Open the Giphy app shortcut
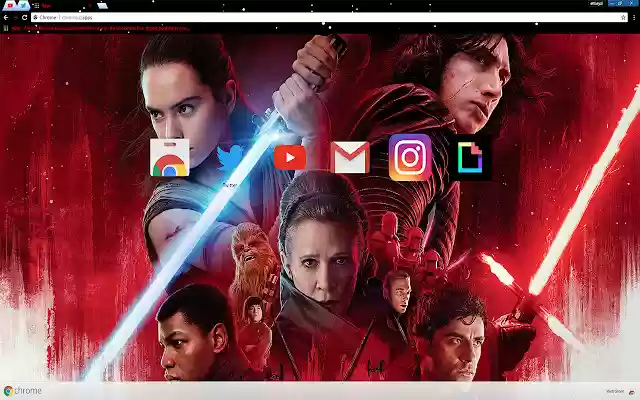 pos(470,158)
